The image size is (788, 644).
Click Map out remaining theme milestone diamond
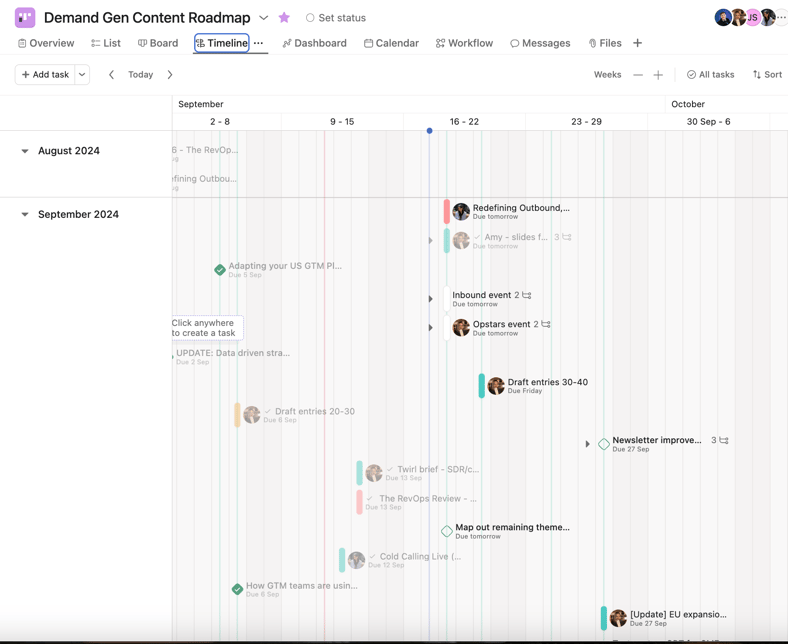point(447,531)
